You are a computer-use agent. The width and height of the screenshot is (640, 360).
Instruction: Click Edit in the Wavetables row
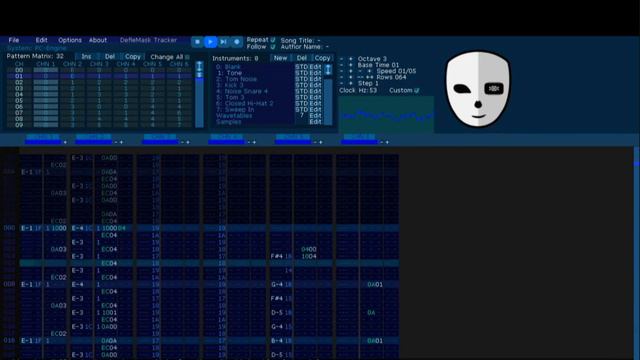pyautogui.click(x=315, y=116)
